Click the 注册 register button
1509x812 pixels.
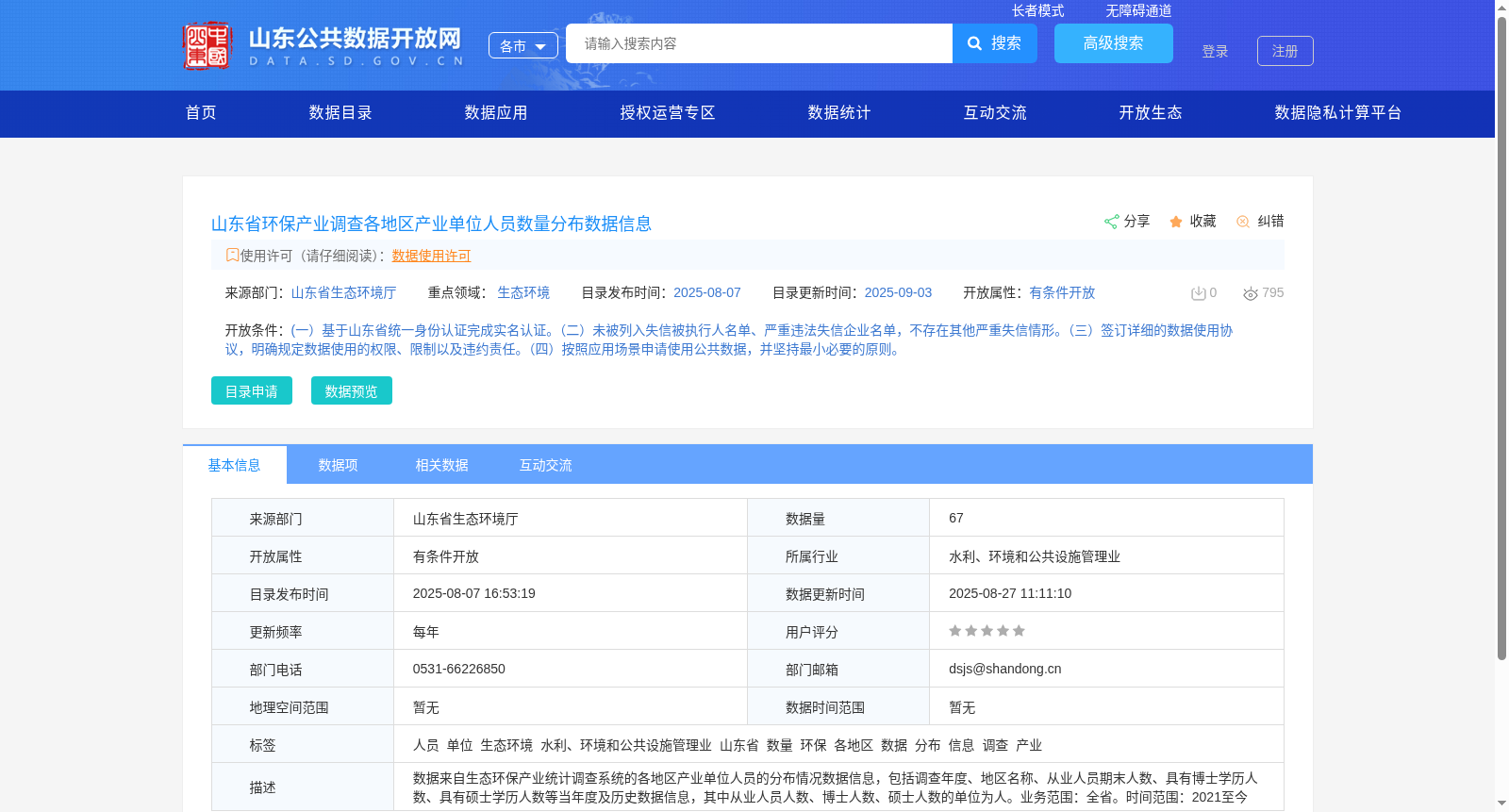(1285, 51)
